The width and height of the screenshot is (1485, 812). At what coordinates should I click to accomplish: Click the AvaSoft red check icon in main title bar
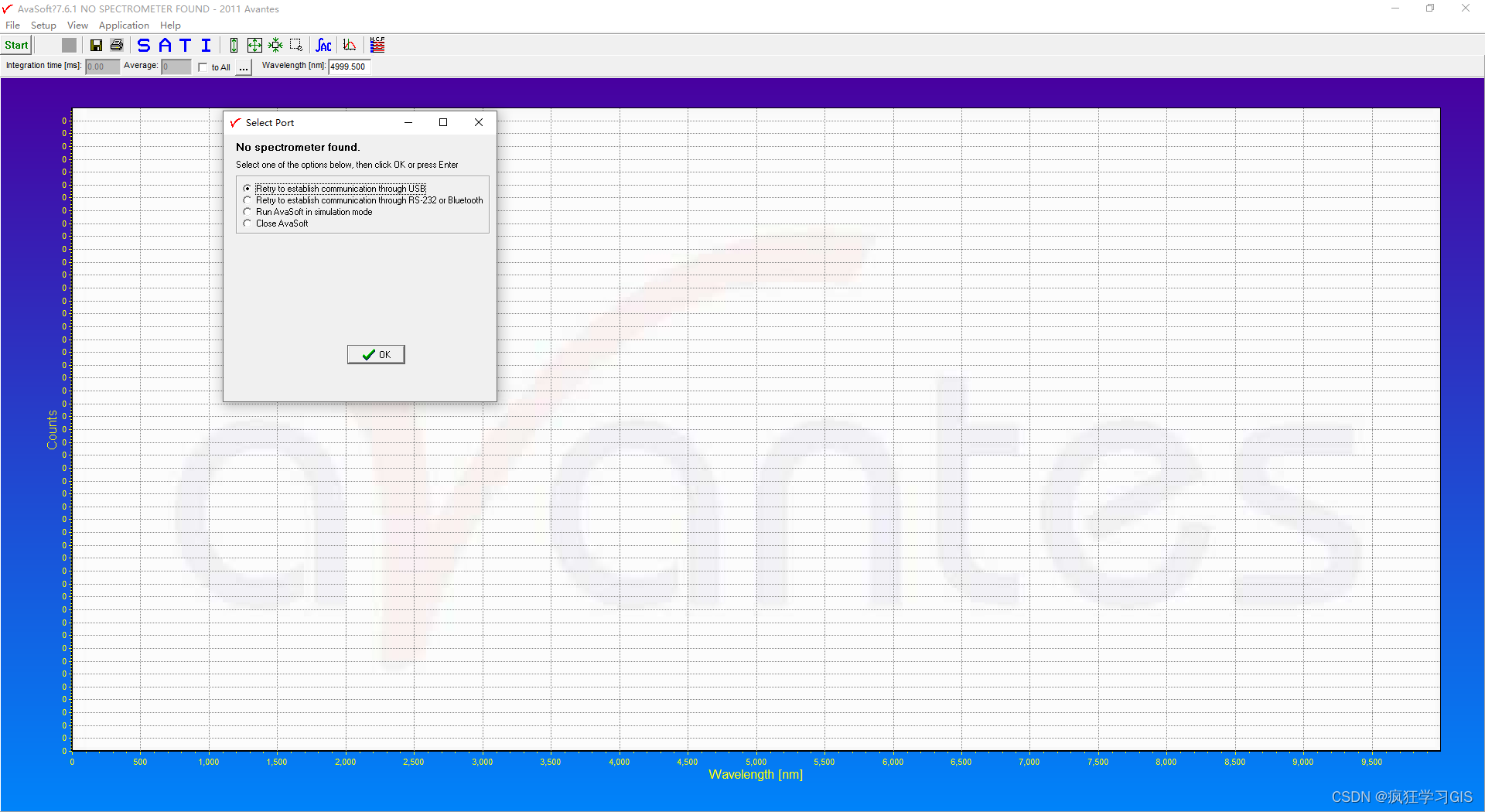[x=8, y=9]
